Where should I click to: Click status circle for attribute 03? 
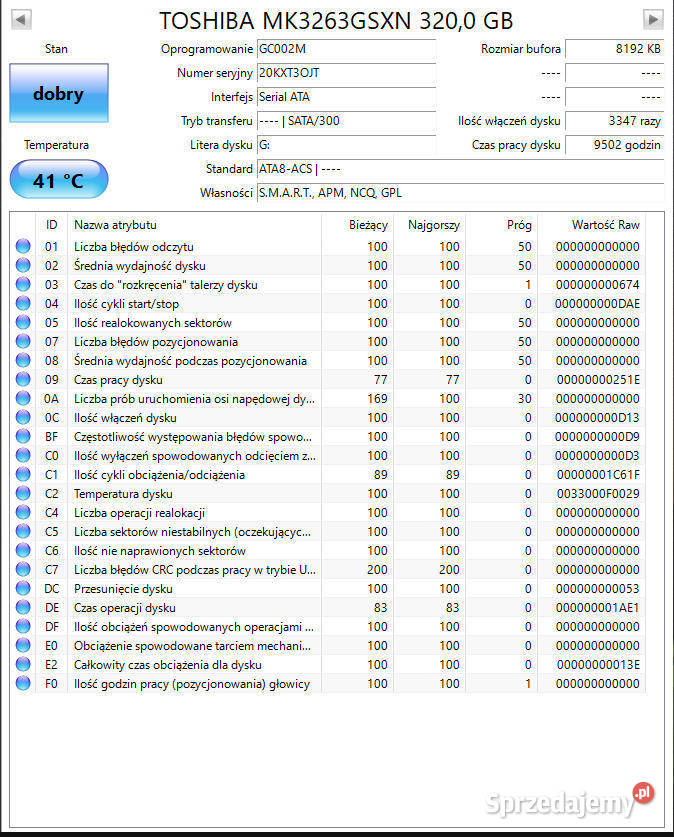[23, 284]
